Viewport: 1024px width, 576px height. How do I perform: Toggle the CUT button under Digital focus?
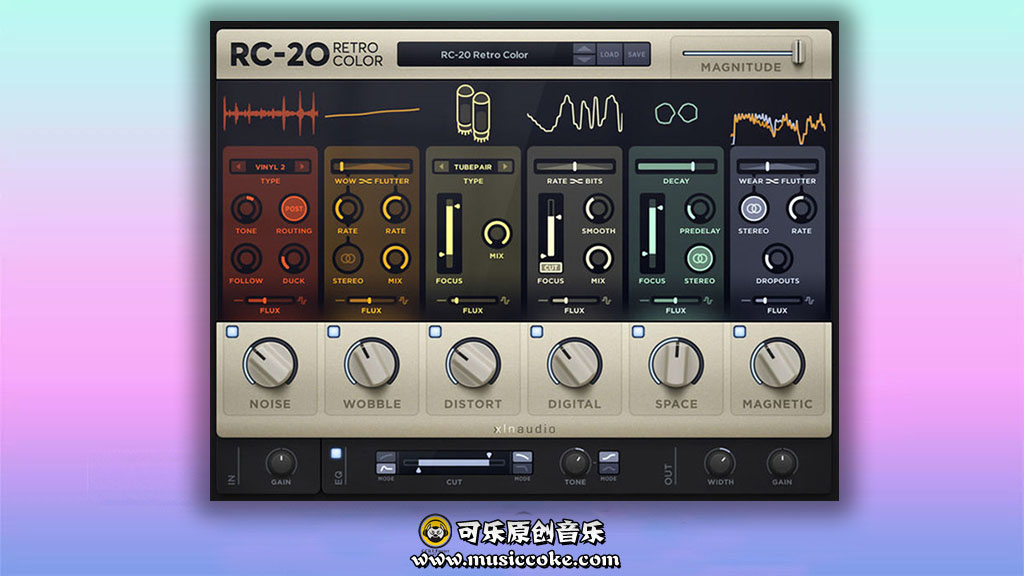551,268
